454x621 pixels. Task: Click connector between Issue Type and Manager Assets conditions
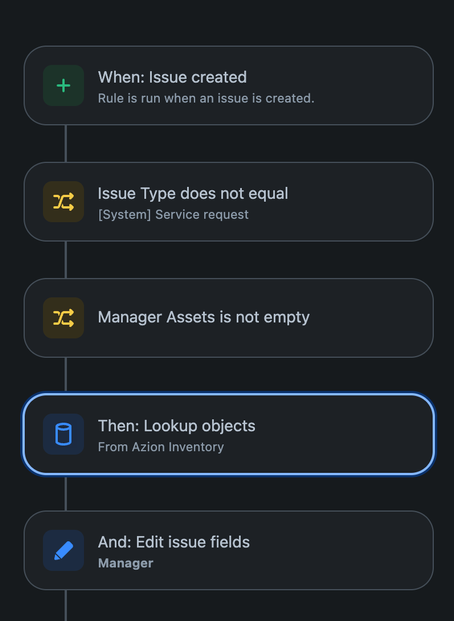coord(65,259)
